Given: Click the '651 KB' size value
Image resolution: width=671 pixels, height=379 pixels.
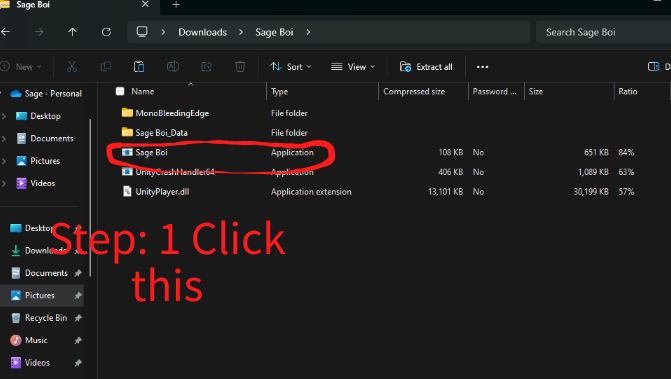Looking at the screenshot, I should coord(596,152).
